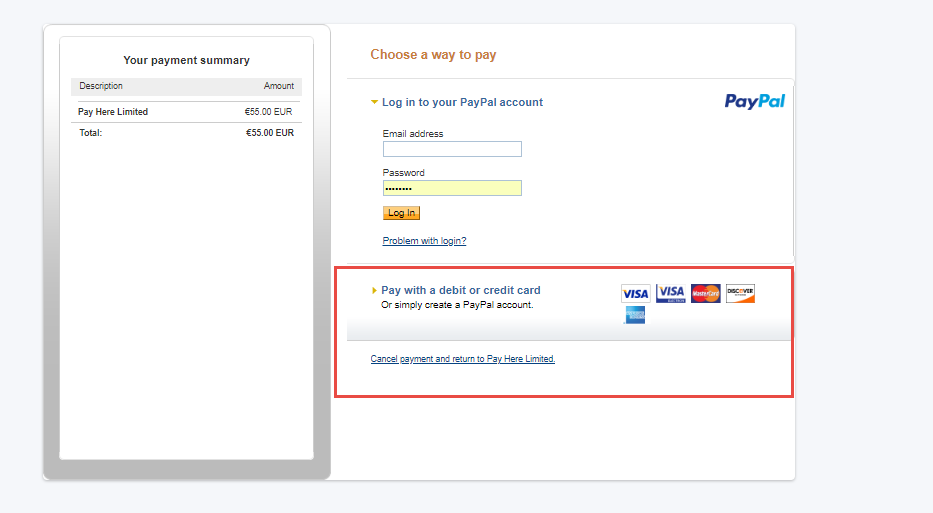Click the 'Choose a way to pay' heading
Screen dimensions: 933x513
(x=433, y=55)
